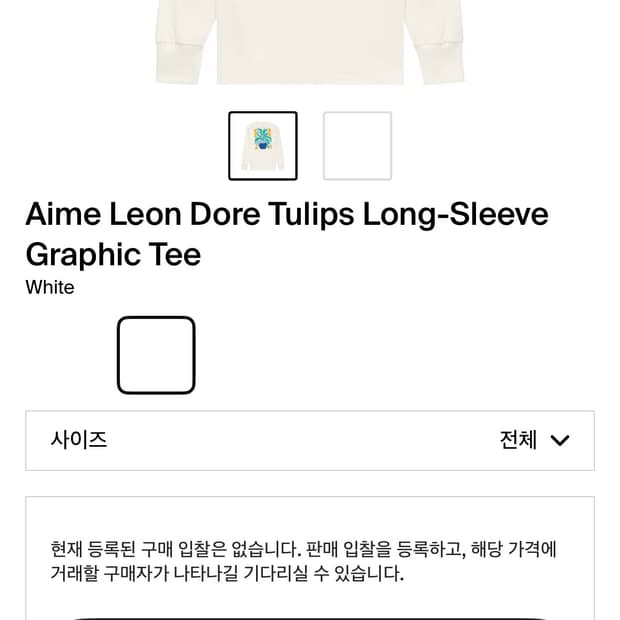Click the Aime Leon Dore Tulips product title
This screenshot has height=620, width=620.
287,215
